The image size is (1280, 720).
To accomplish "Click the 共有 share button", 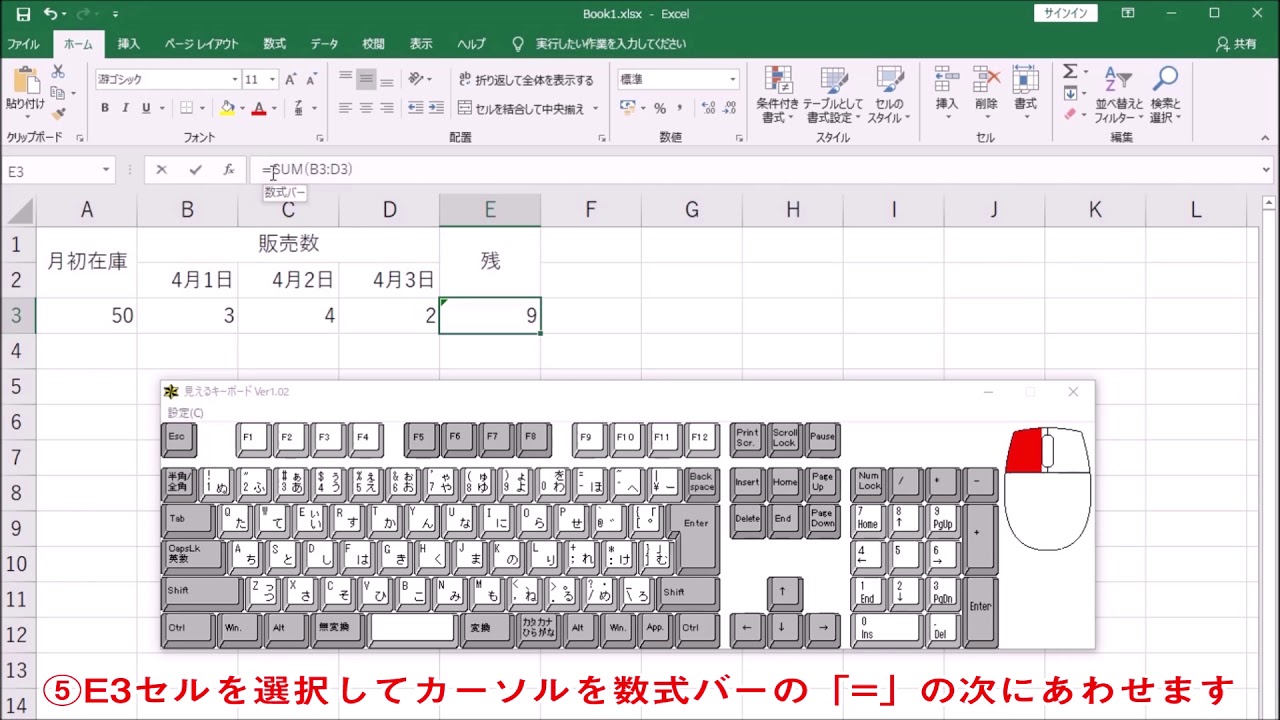I will pyautogui.click(x=1237, y=44).
